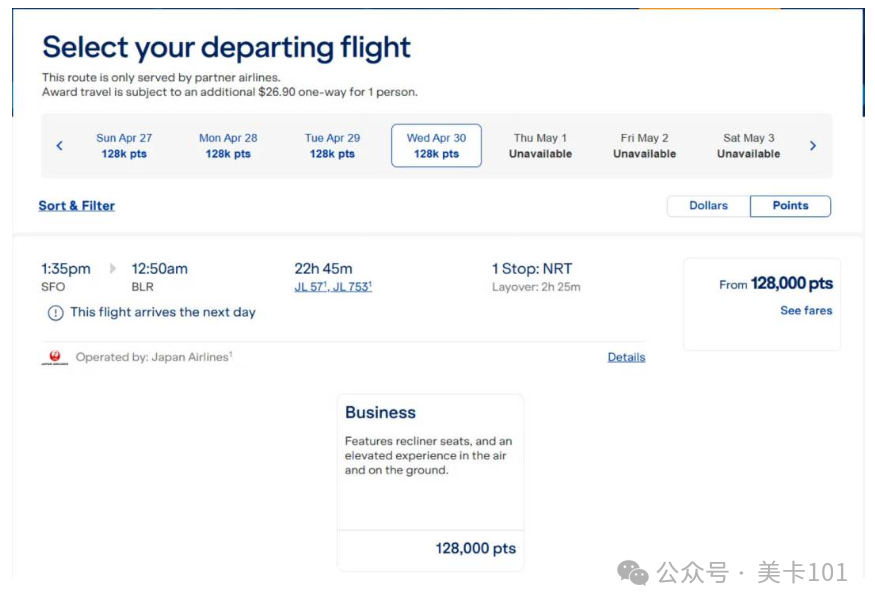Switch price display to Points
Viewport: 875px width, 607px height.
tap(790, 205)
